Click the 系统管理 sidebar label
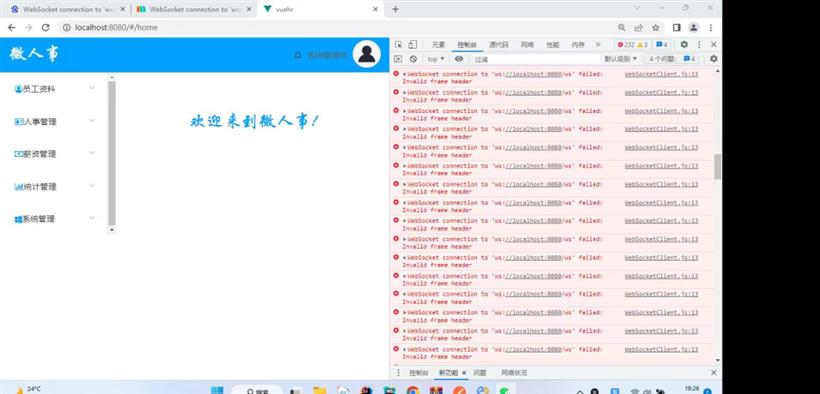The height and width of the screenshot is (394, 820). tap(38, 219)
